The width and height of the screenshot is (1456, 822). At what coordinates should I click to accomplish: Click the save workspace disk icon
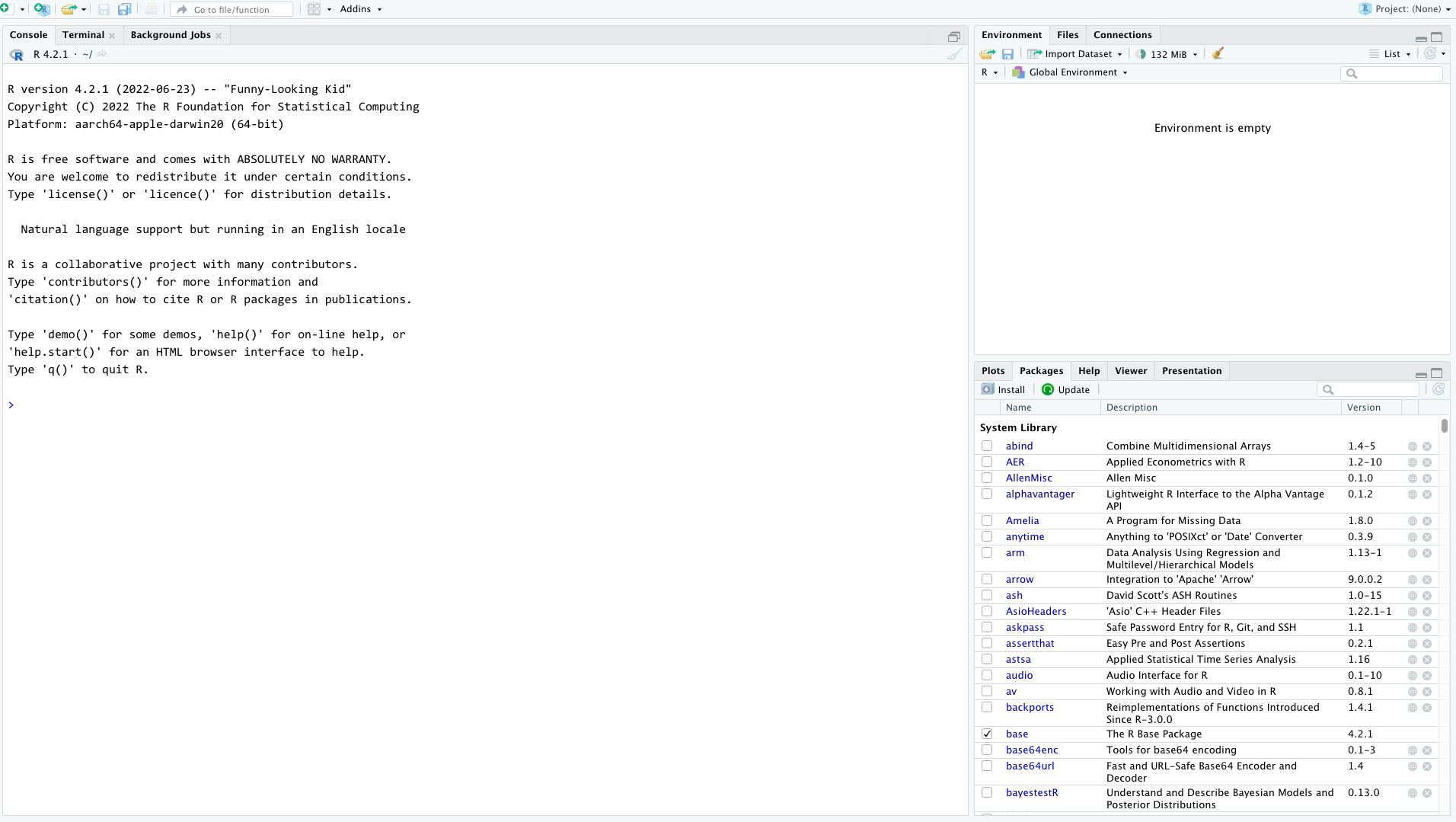(1007, 53)
